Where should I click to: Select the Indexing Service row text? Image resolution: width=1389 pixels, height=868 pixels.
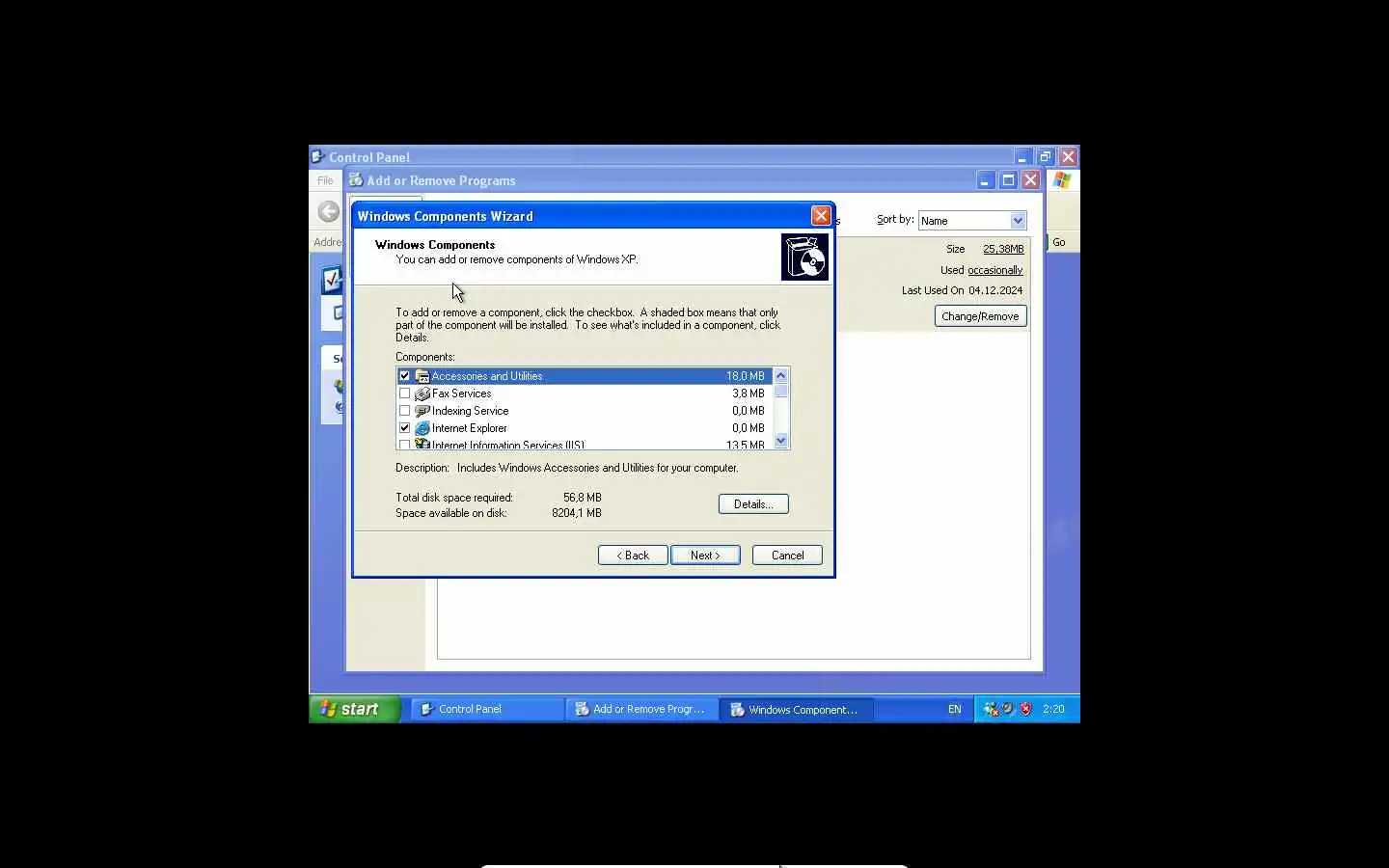(470, 411)
